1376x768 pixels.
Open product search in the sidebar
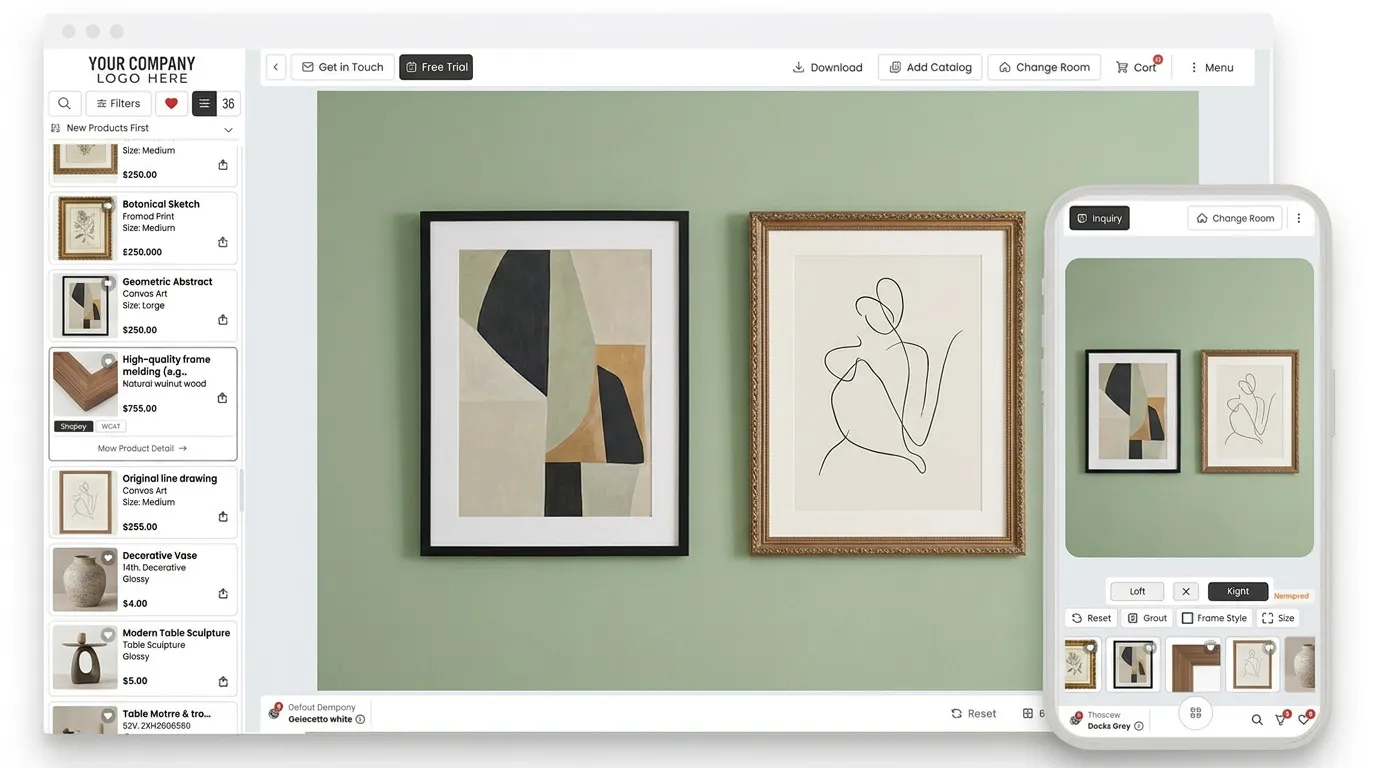click(x=65, y=103)
